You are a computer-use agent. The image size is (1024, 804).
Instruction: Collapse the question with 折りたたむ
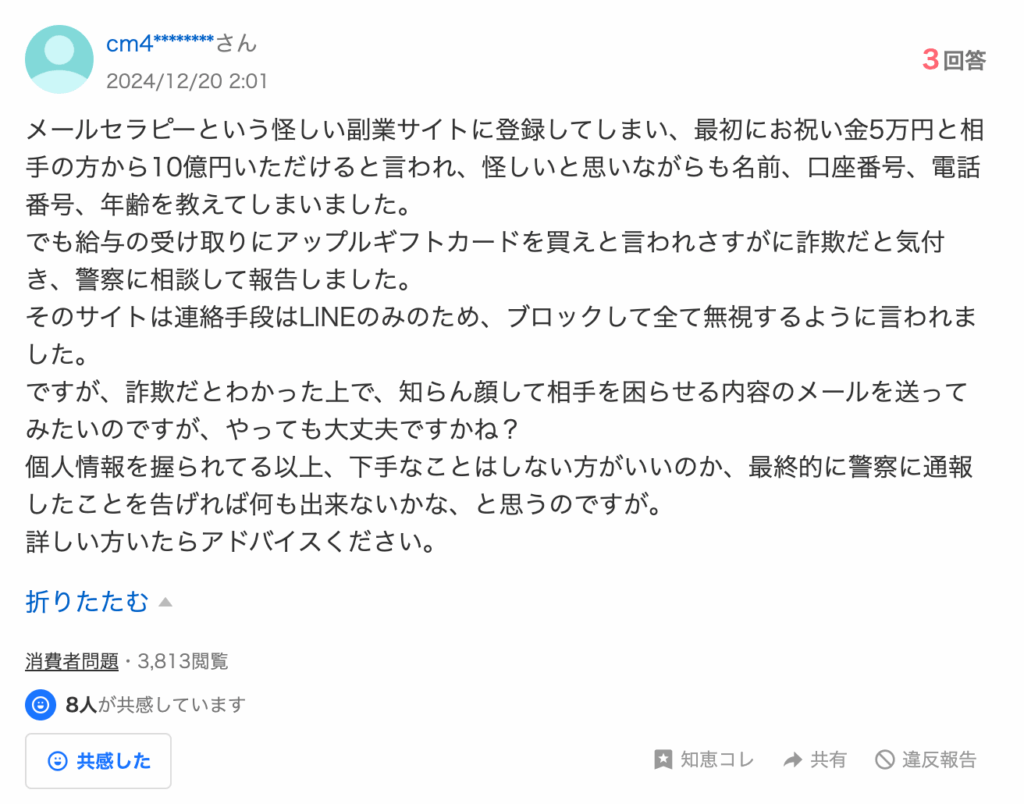[87, 601]
